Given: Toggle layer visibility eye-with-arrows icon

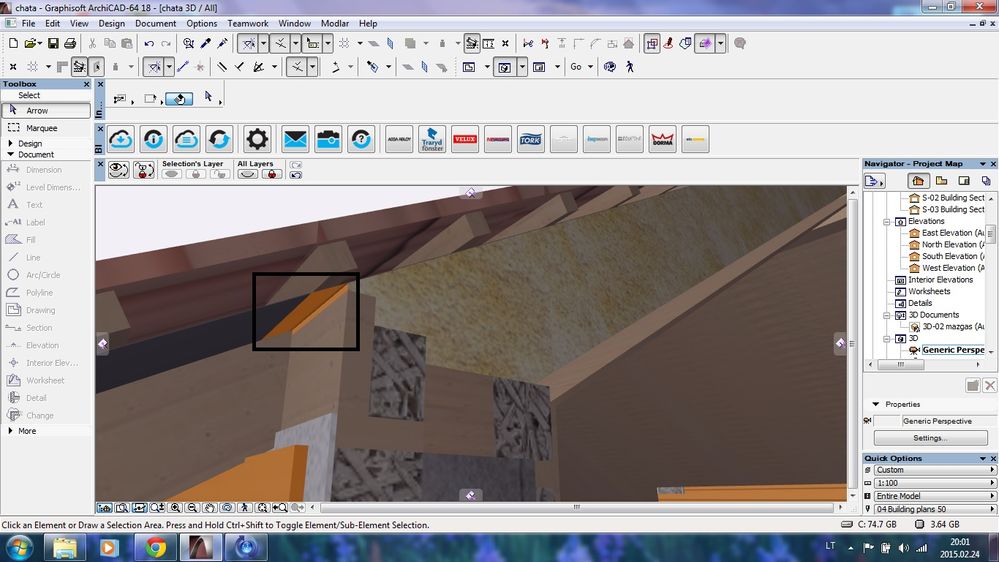Looking at the screenshot, I should [119, 169].
